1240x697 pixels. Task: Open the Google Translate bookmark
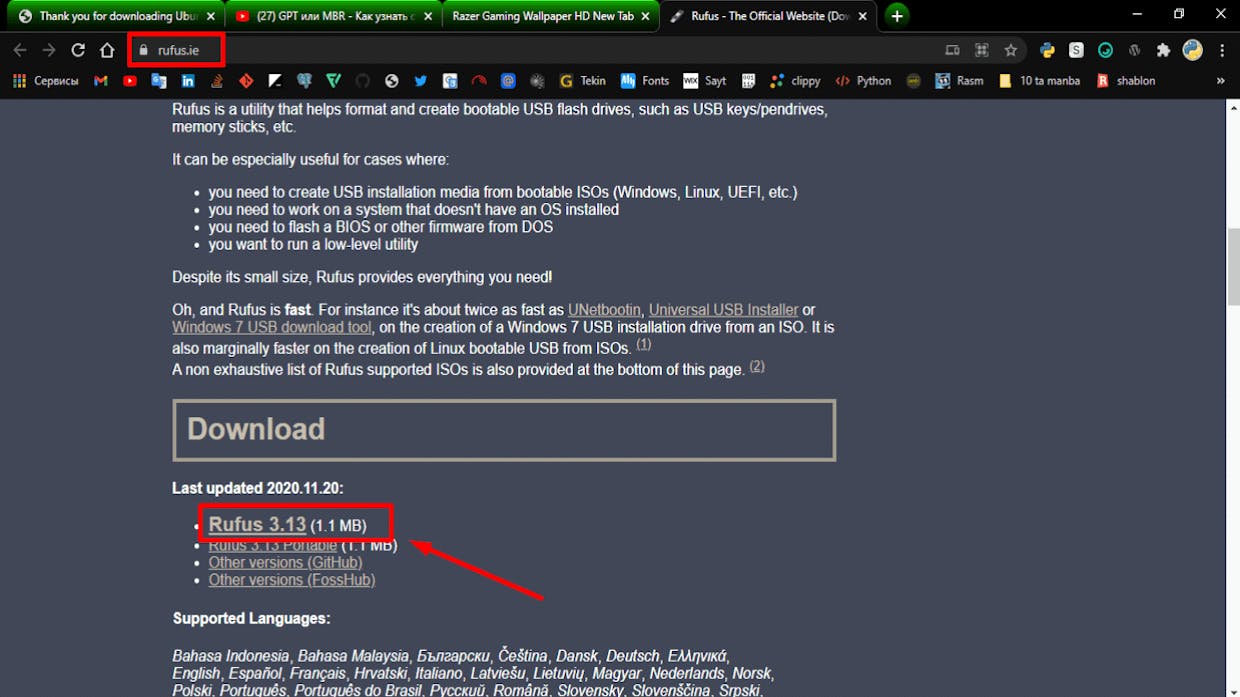[159, 81]
